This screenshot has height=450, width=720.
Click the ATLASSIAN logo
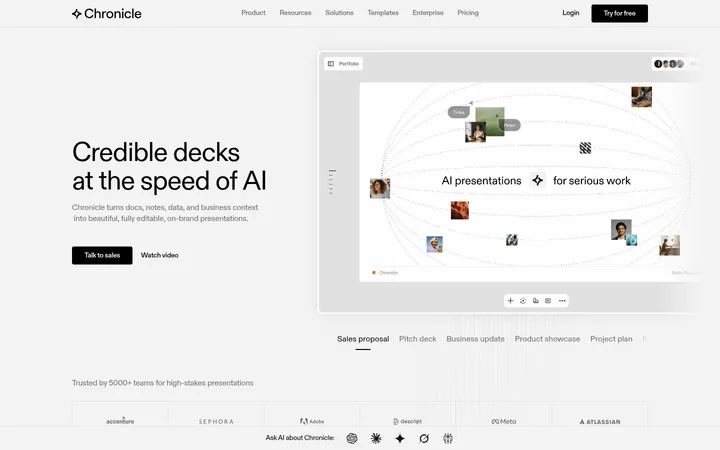coord(600,422)
